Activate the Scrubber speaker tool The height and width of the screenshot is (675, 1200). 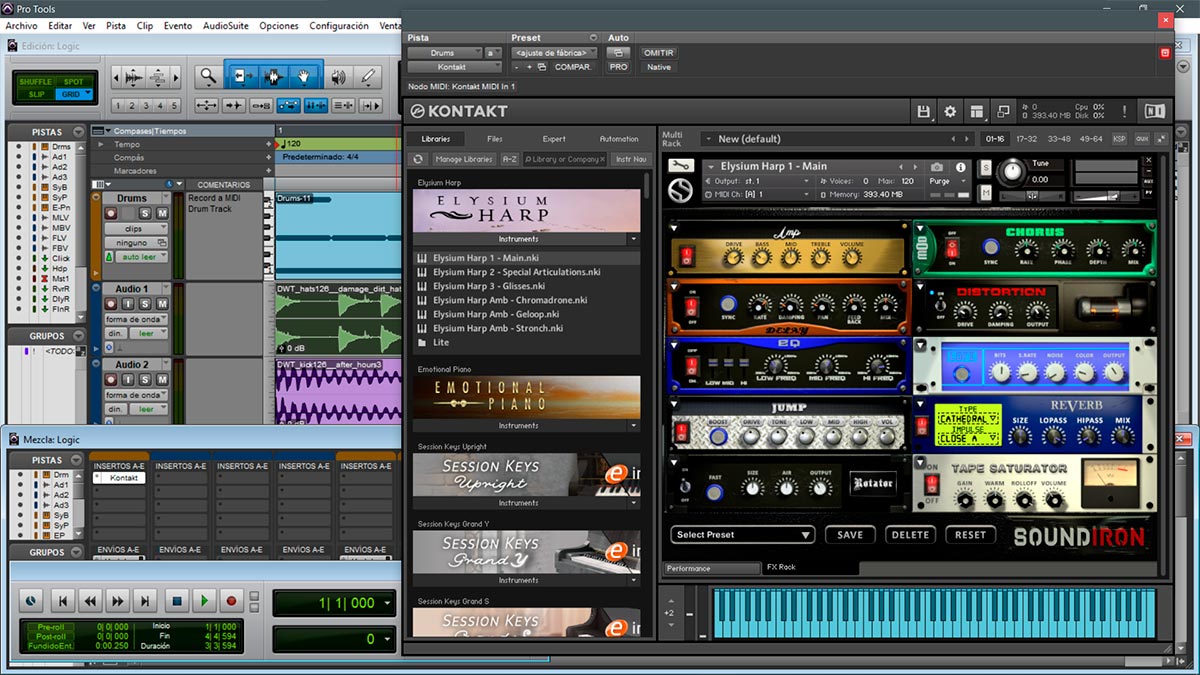click(x=338, y=76)
